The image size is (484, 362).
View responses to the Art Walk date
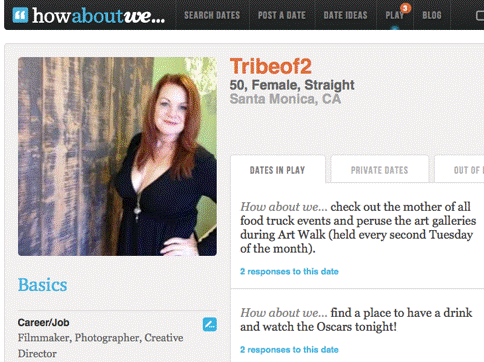point(289,271)
